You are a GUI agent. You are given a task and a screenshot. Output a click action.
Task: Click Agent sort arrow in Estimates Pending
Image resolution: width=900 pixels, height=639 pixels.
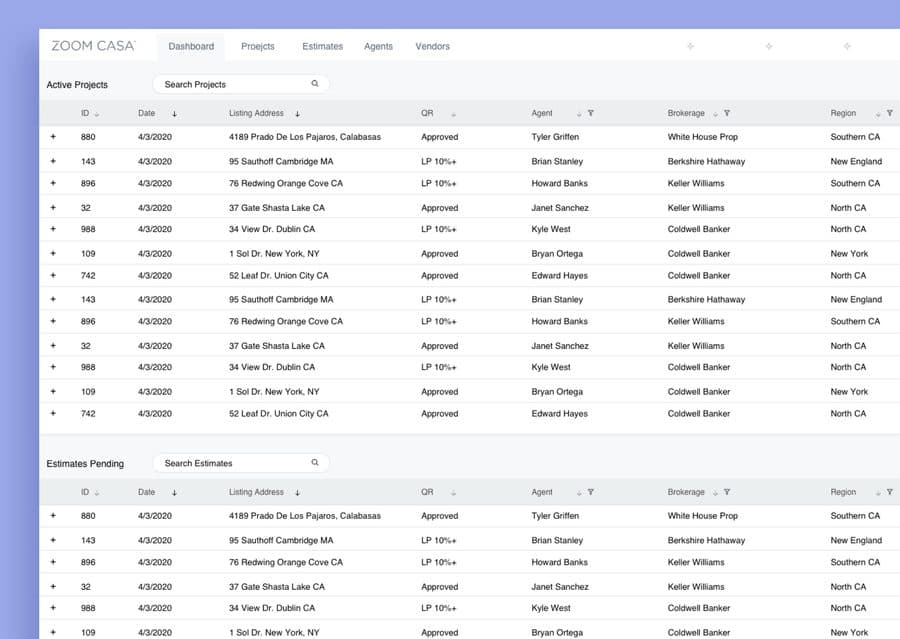pyautogui.click(x=579, y=493)
